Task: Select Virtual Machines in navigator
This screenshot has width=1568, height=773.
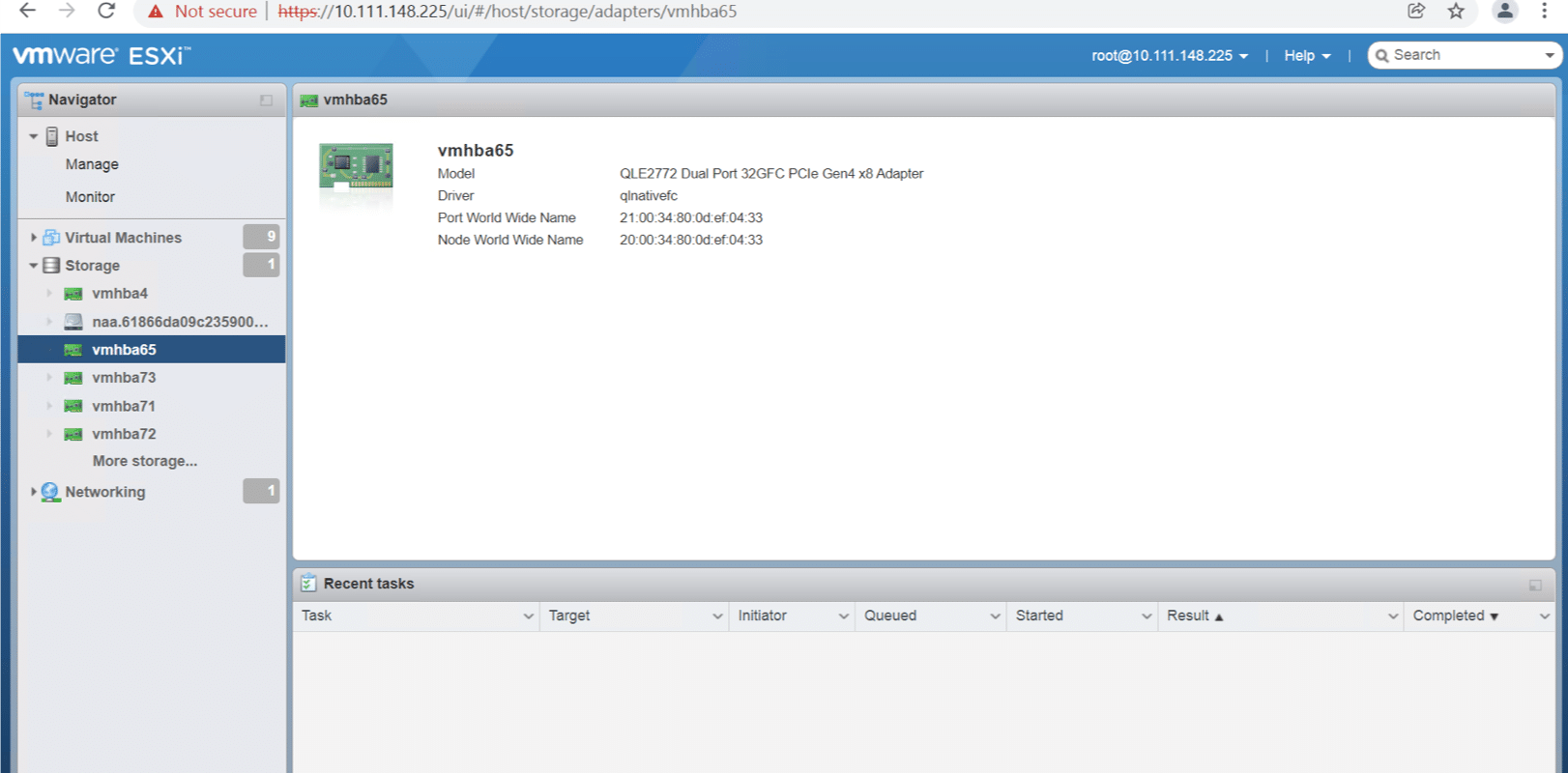Action: click(x=123, y=238)
